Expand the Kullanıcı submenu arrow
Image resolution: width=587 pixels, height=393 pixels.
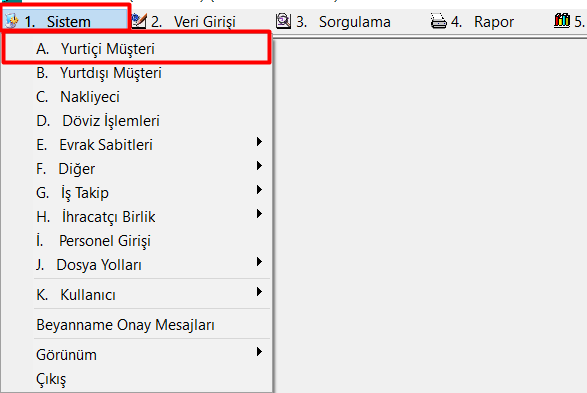click(x=259, y=292)
